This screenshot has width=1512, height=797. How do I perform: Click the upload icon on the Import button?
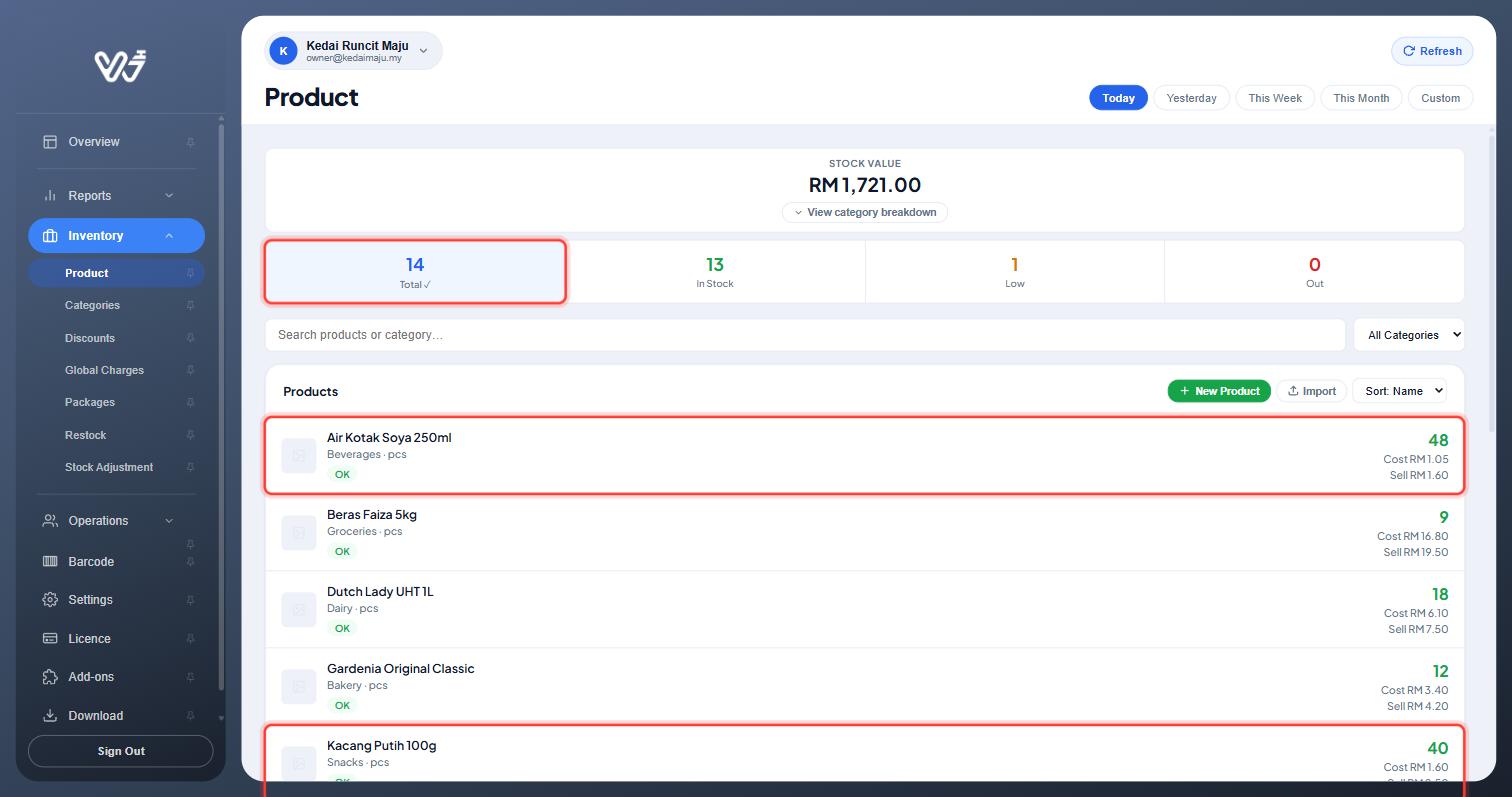(1293, 391)
